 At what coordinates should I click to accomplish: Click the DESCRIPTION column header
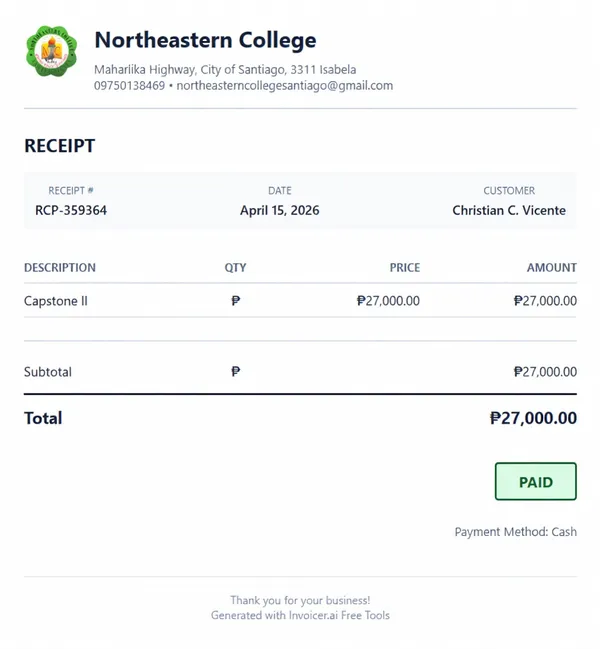click(60, 268)
